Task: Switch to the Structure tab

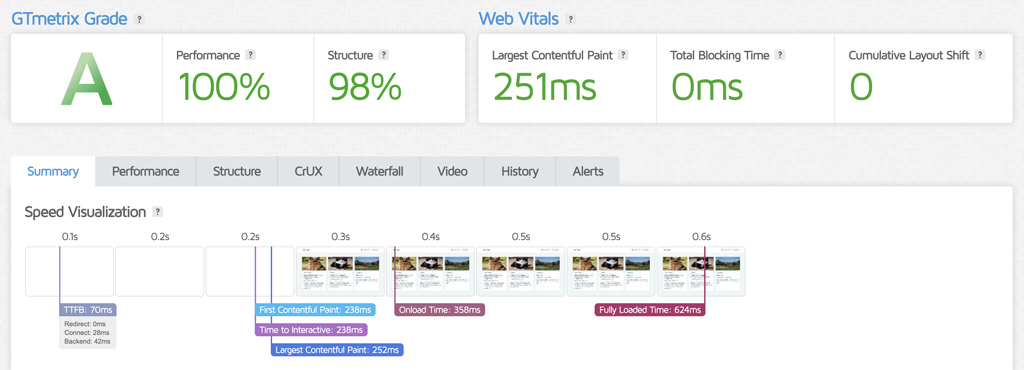Action: (236, 172)
